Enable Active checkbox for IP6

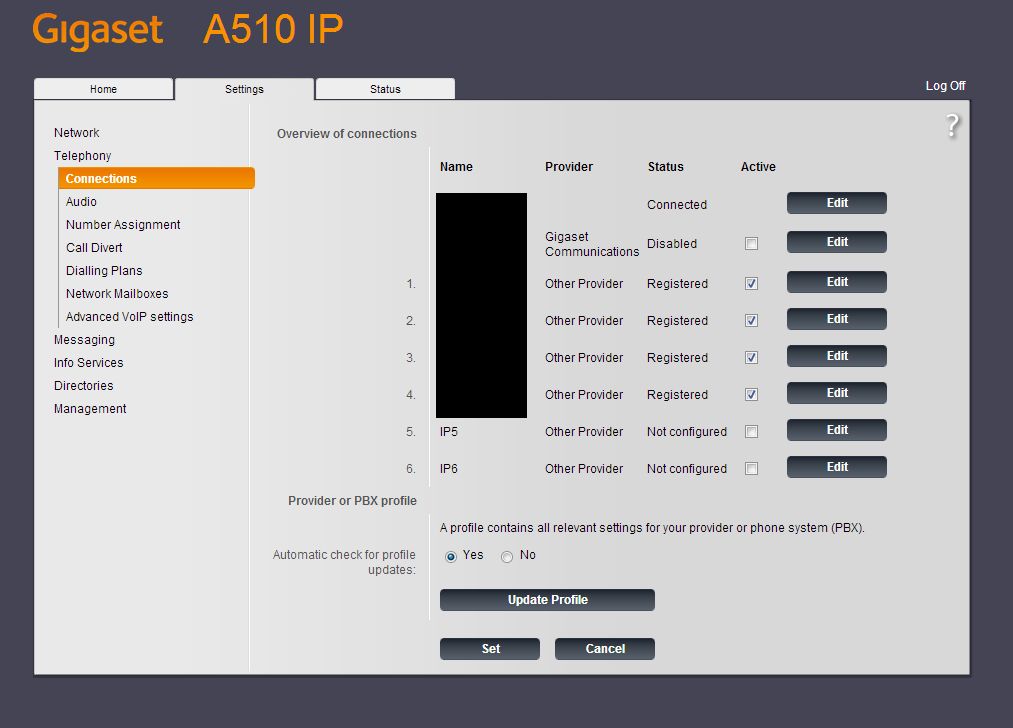coord(751,468)
